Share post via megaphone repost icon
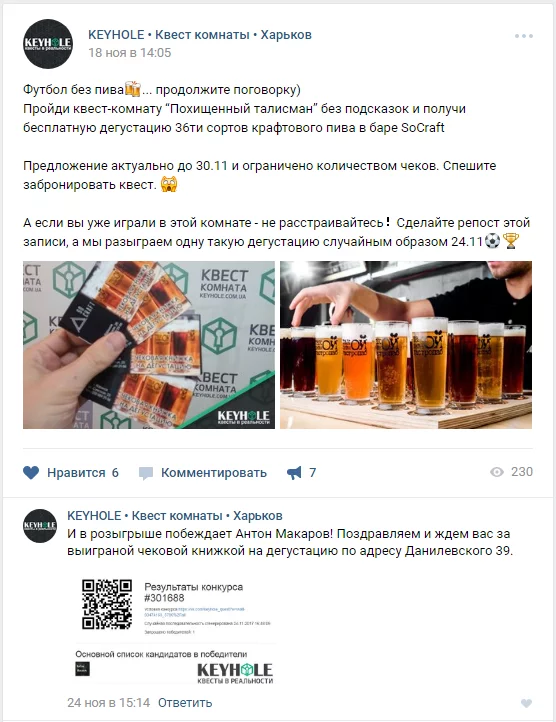556x722 pixels. 294,472
